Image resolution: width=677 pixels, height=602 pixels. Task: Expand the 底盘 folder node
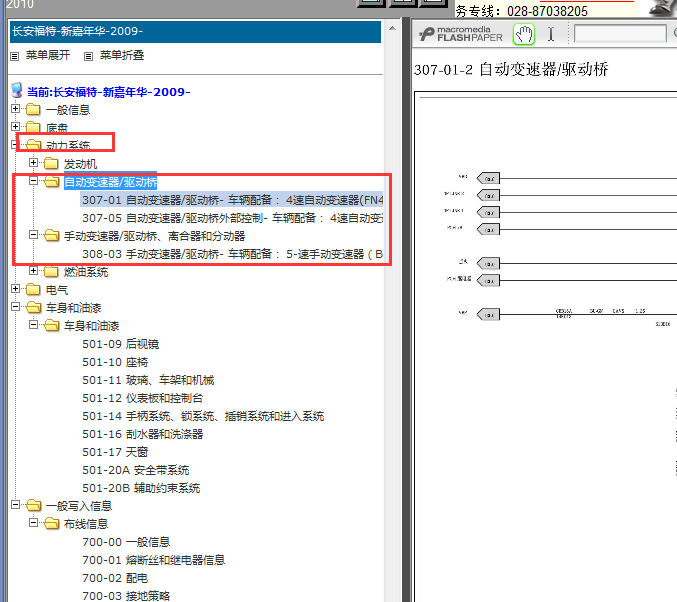coord(16,127)
